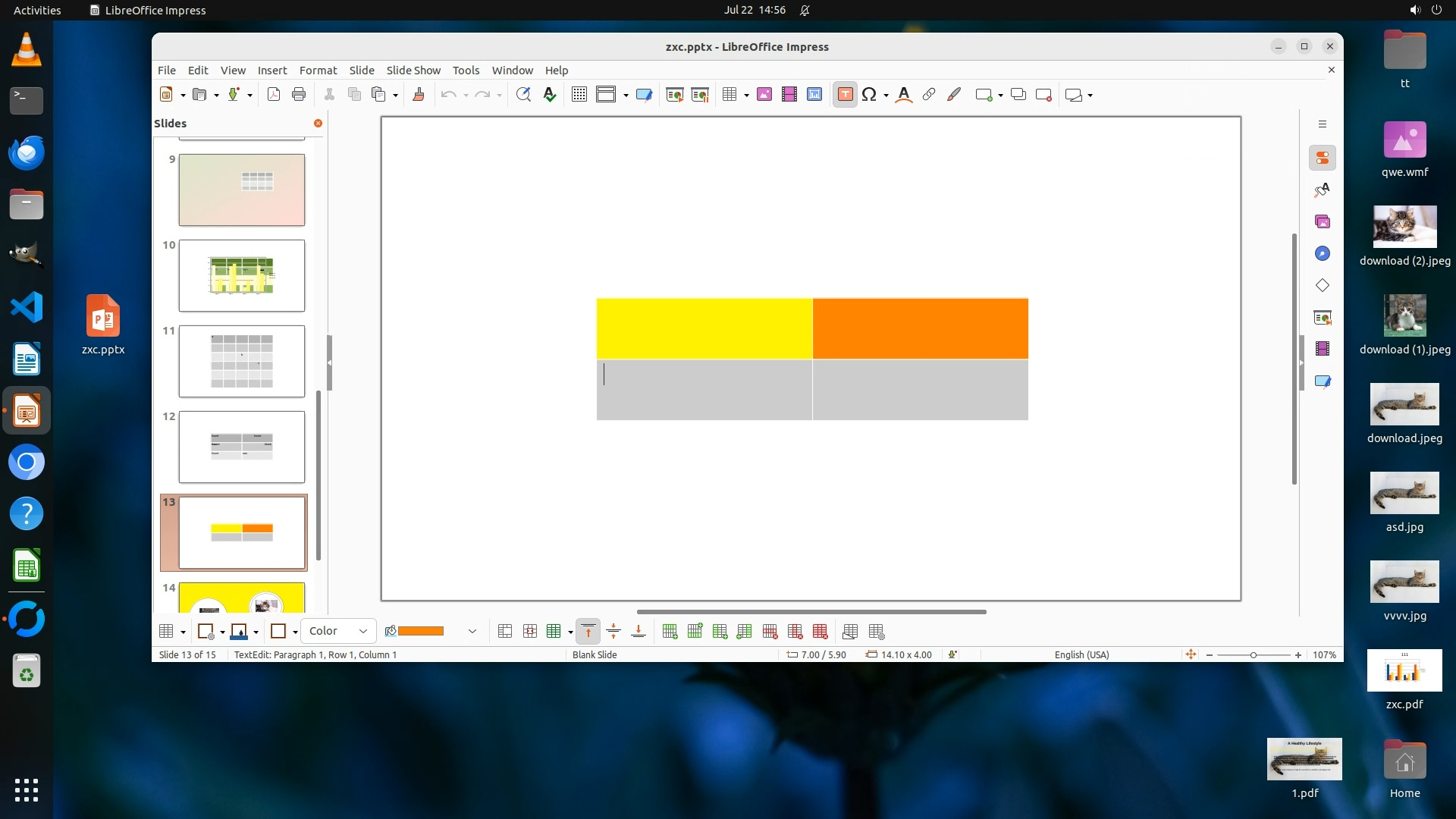Open Table Properties icon
The image size is (1456, 819).
[x=877, y=632]
